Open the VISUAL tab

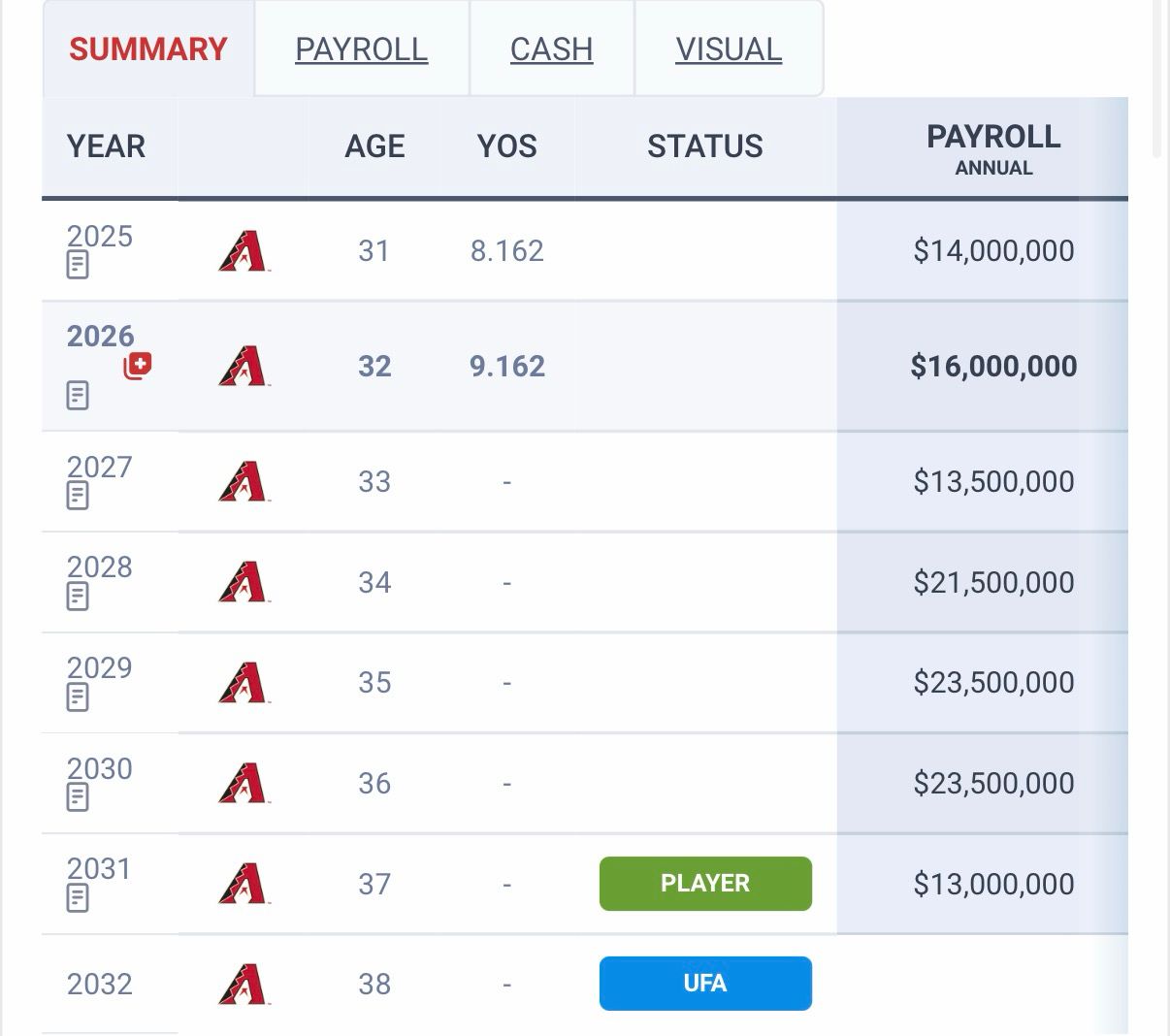(729, 49)
